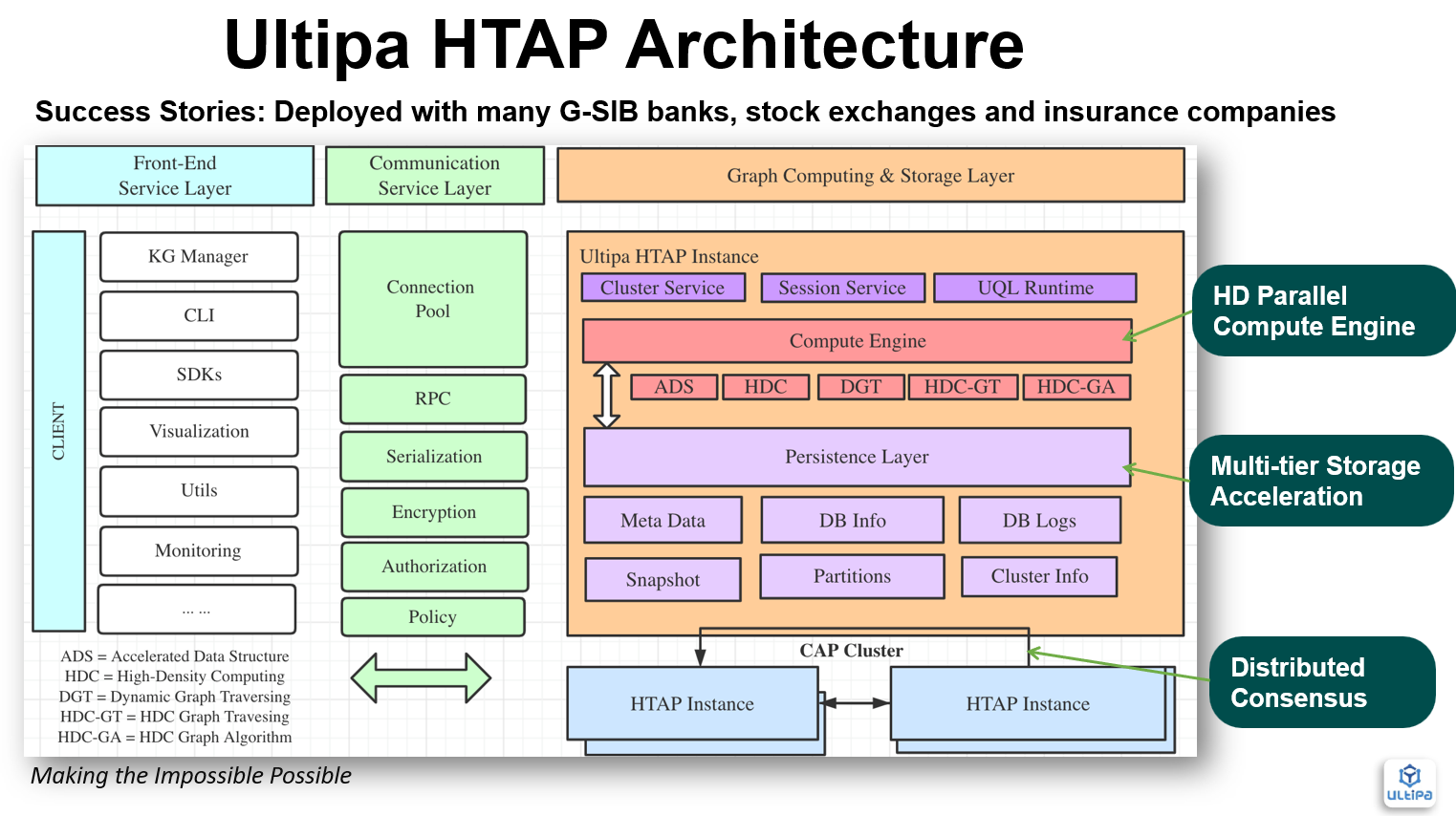
Task: Select the Encryption box
Action: pyautogui.click(x=433, y=512)
